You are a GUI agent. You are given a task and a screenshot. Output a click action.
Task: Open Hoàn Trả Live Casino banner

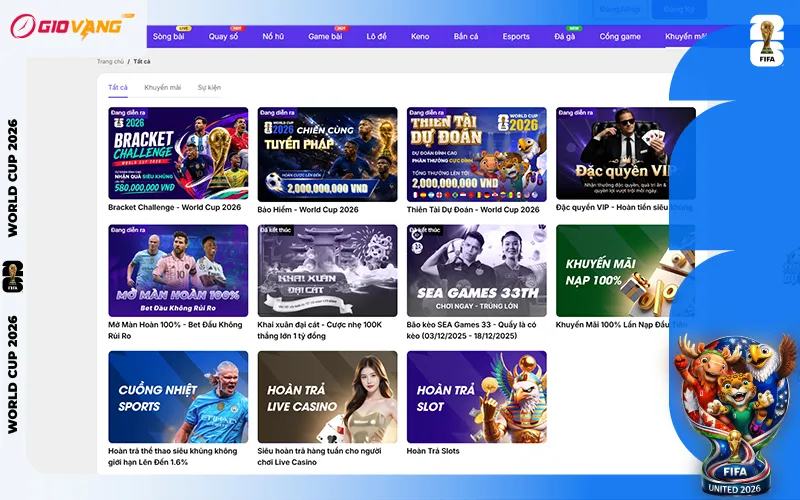(x=328, y=397)
